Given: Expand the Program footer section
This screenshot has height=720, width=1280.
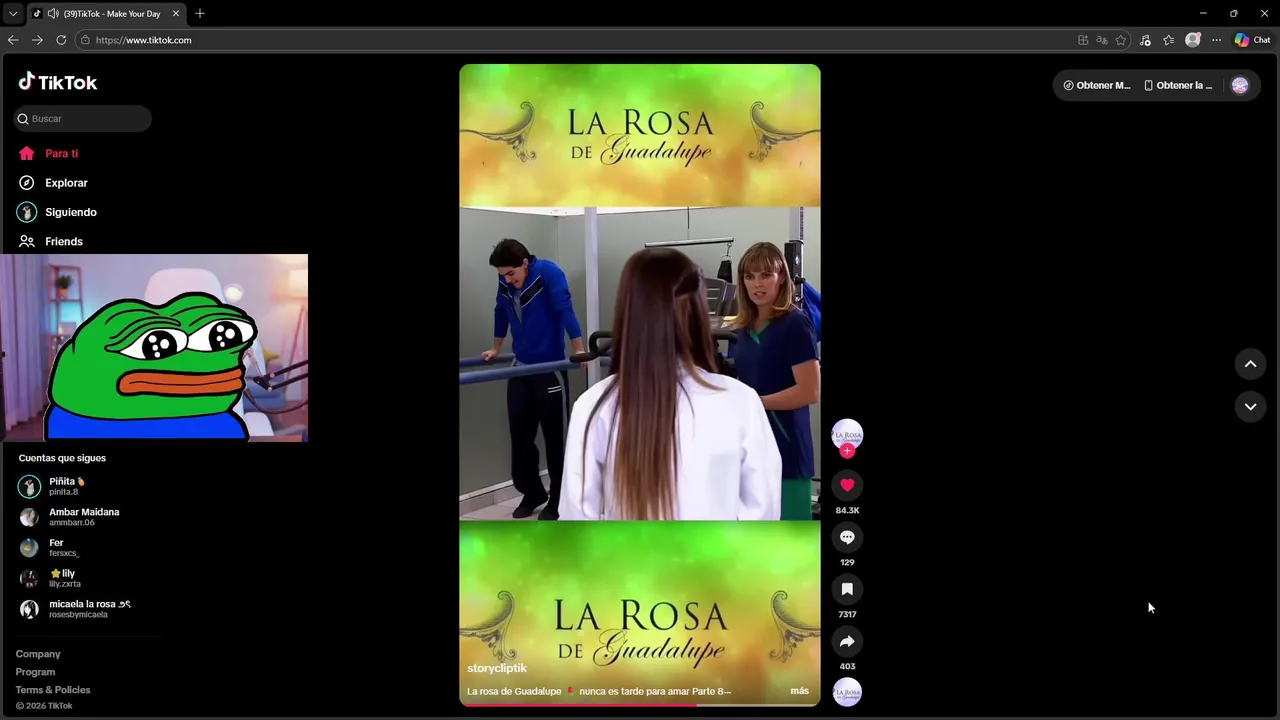Looking at the screenshot, I should (x=35, y=672).
